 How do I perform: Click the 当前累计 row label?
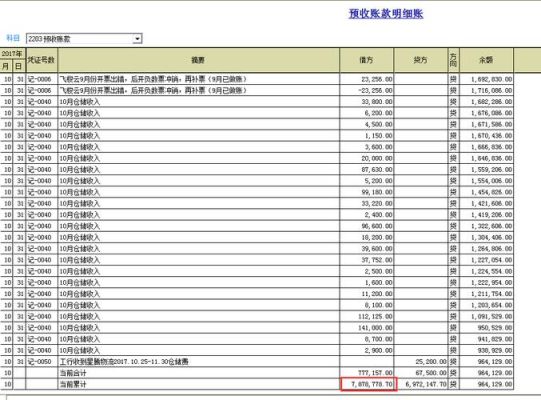pos(73,384)
